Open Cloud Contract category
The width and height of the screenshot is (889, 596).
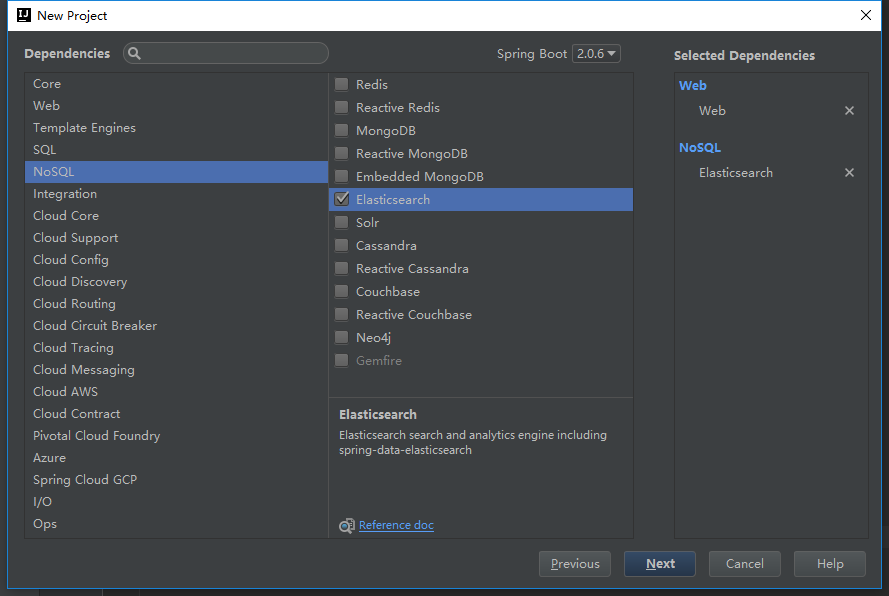176,413
